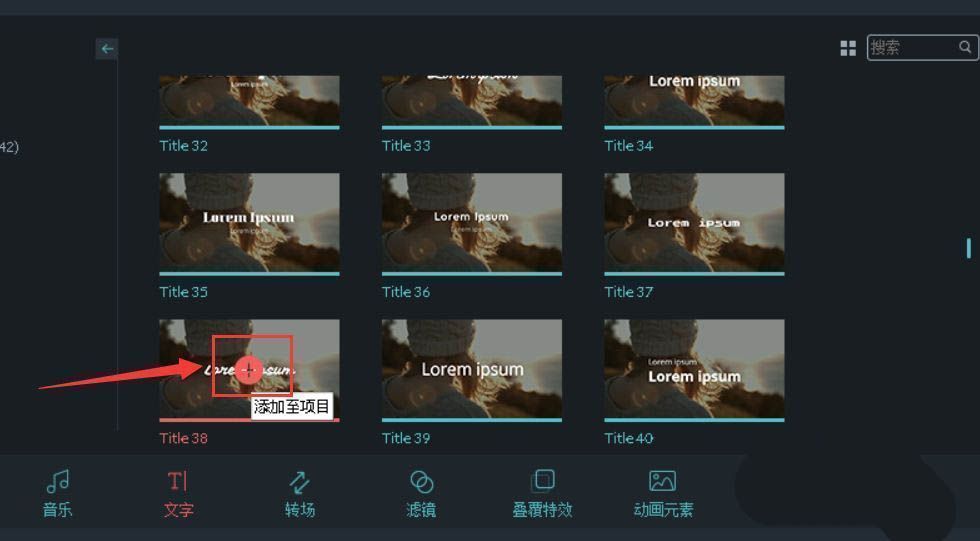Pick the Title 39 thumbnail
The height and width of the screenshot is (541, 980).
471,368
